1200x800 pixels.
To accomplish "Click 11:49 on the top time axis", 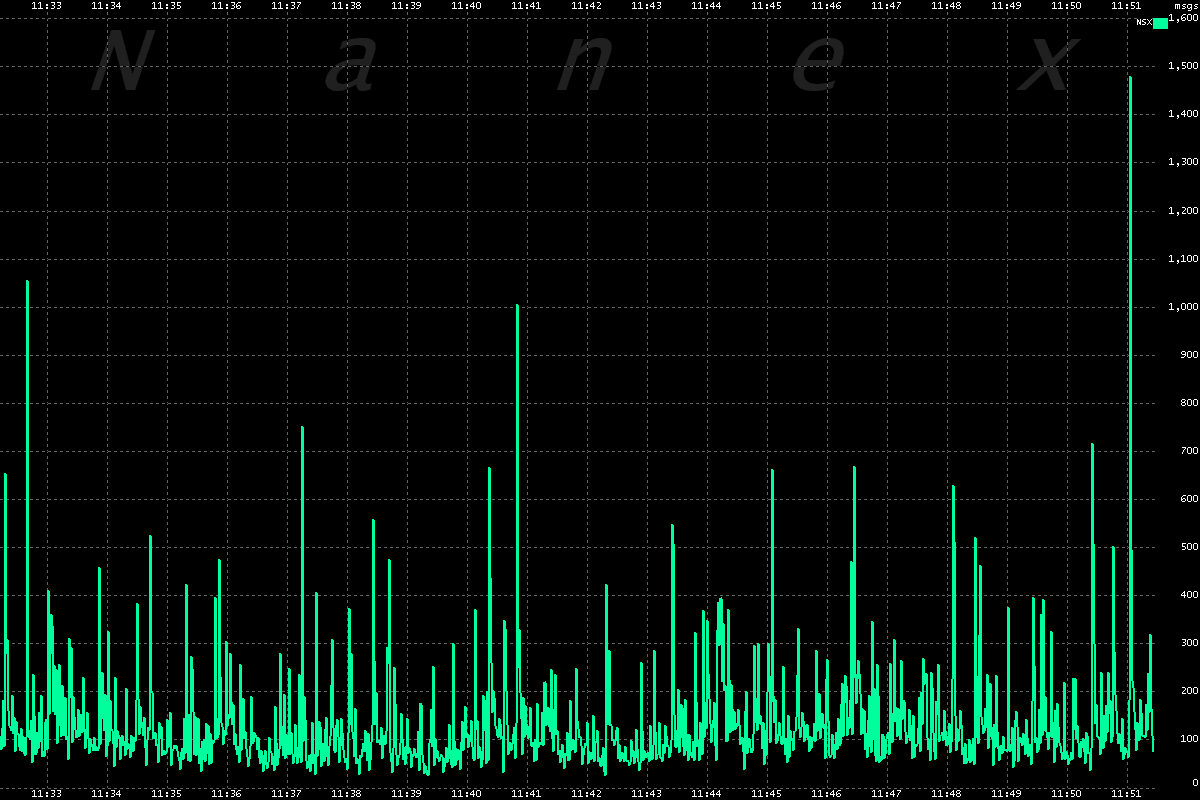I will tap(1006, 6).
